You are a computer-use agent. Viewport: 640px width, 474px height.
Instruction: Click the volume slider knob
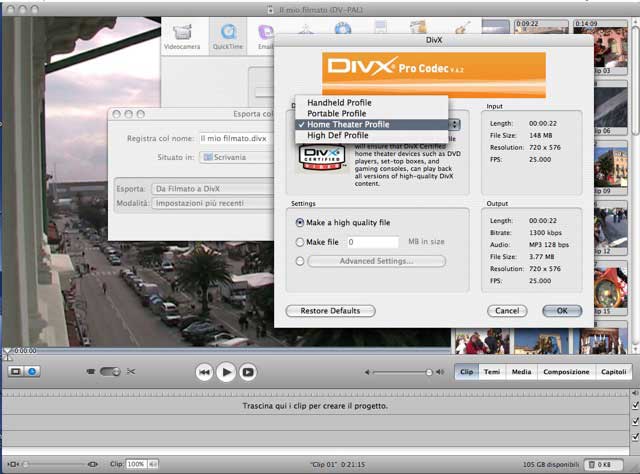(429, 372)
